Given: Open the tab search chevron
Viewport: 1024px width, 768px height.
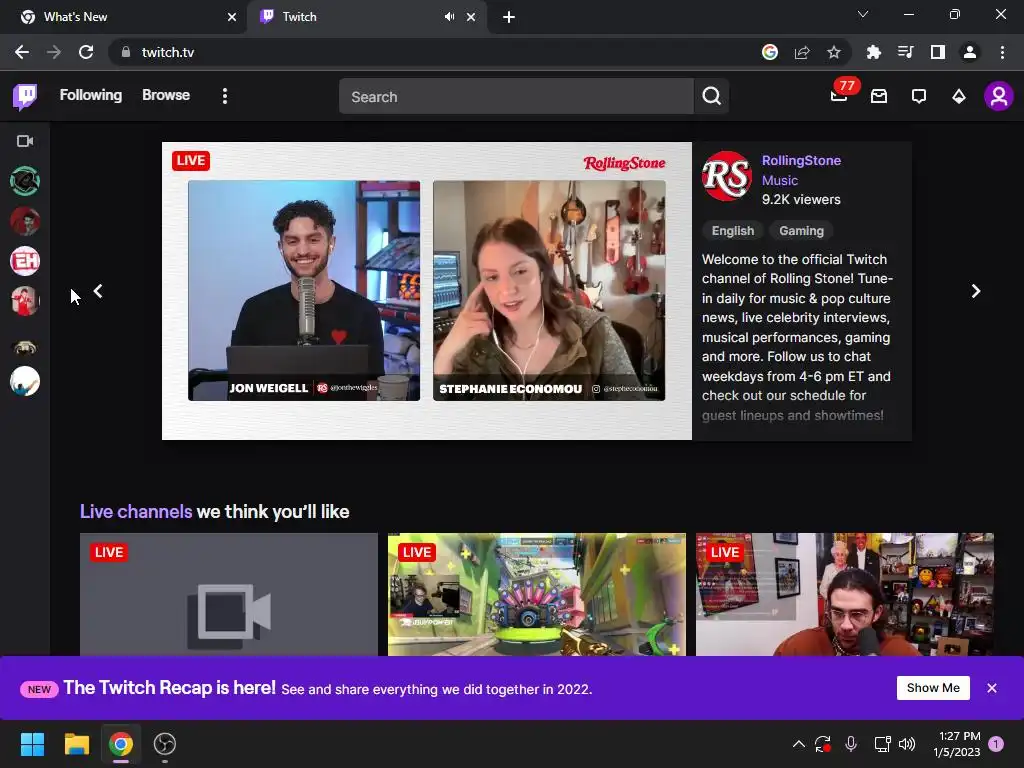Looking at the screenshot, I should point(863,14).
